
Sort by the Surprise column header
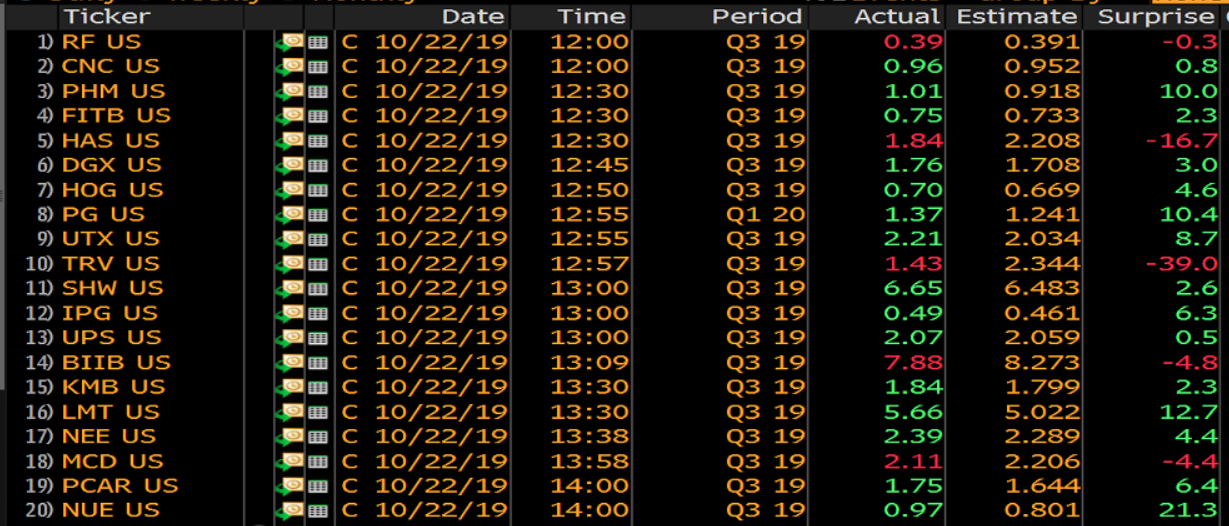click(x=1158, y=17)
